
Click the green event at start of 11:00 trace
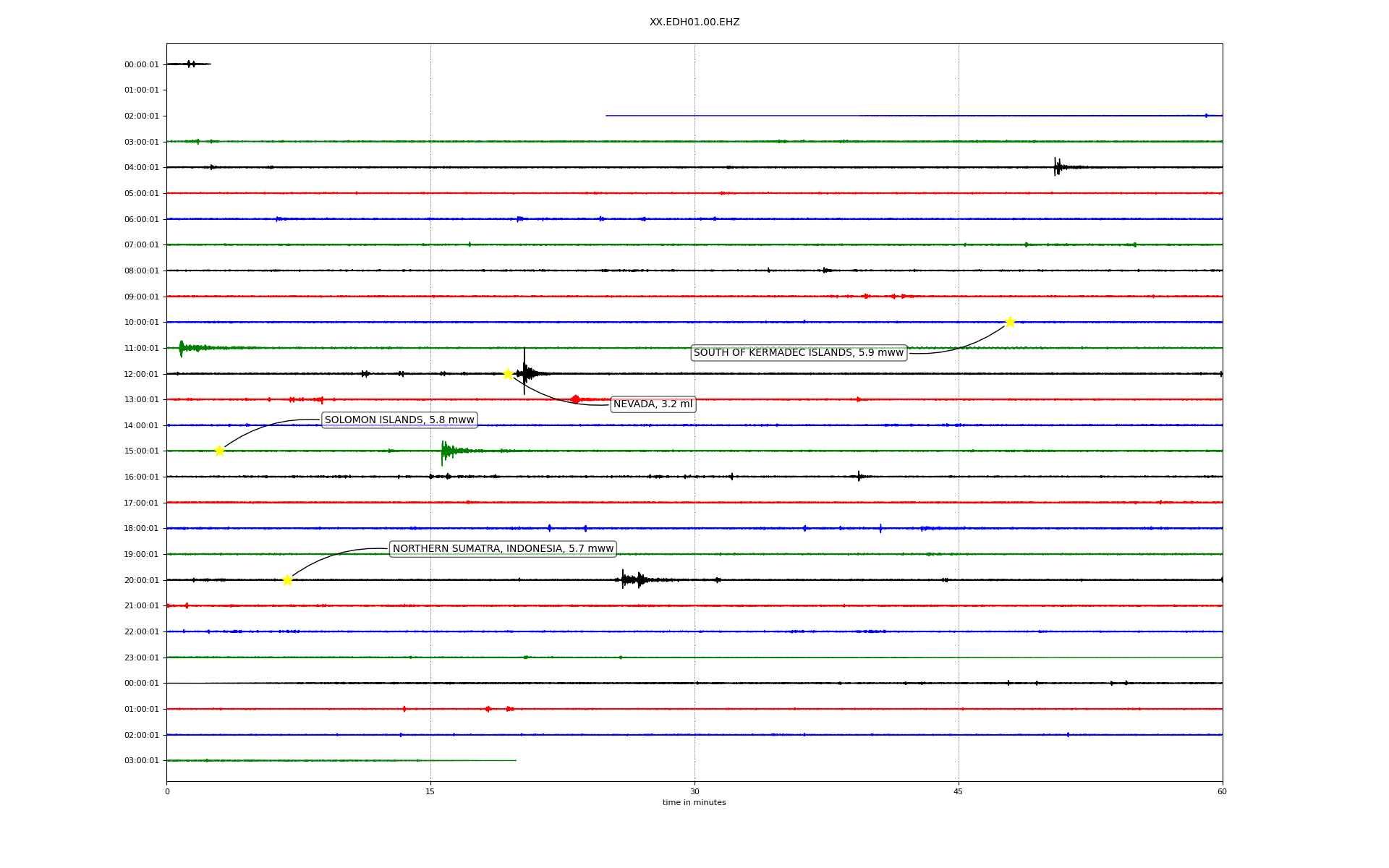pyautogui.click(x=183, y=348)
